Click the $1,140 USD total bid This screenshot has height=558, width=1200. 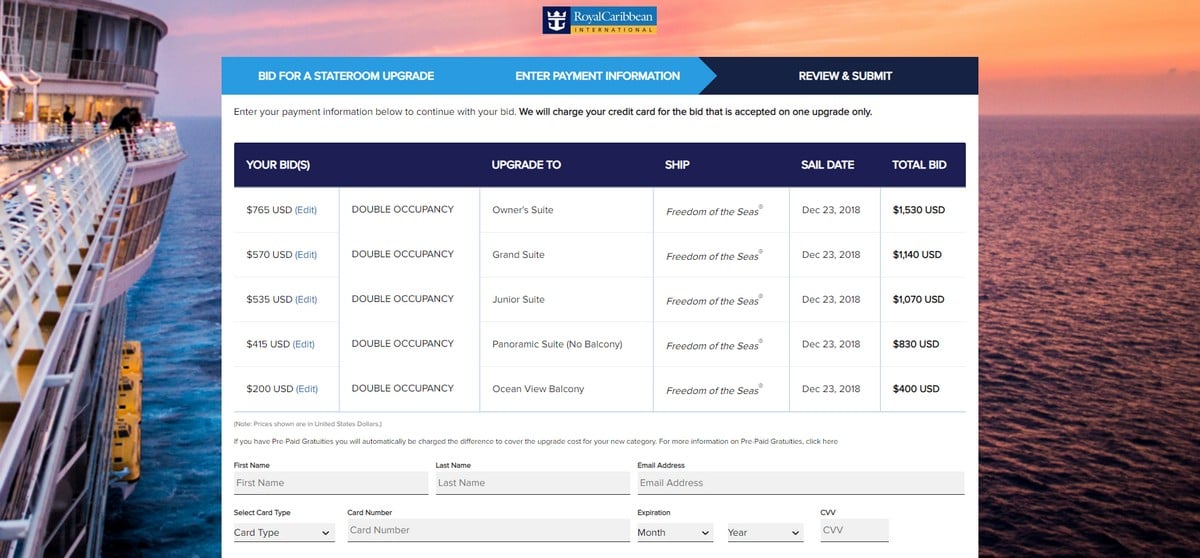point(917,255)
